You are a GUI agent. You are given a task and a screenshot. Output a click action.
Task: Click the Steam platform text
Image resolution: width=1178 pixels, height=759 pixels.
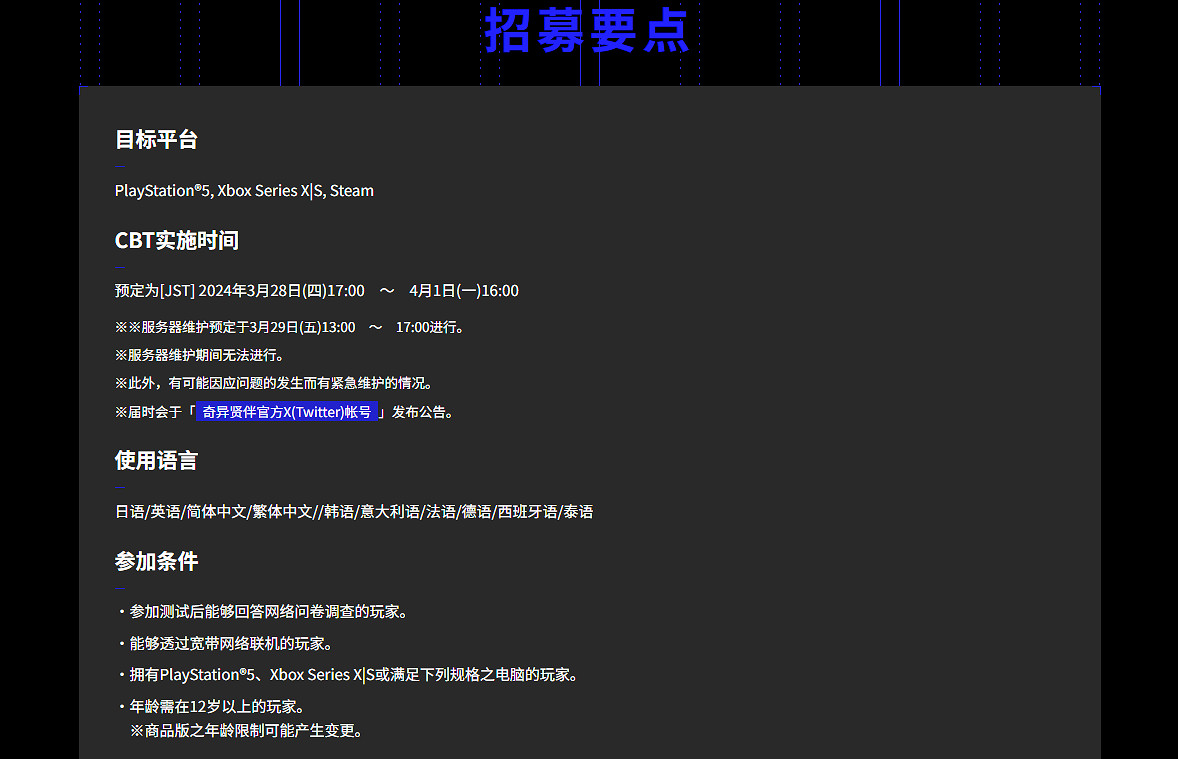click(351, 190)
